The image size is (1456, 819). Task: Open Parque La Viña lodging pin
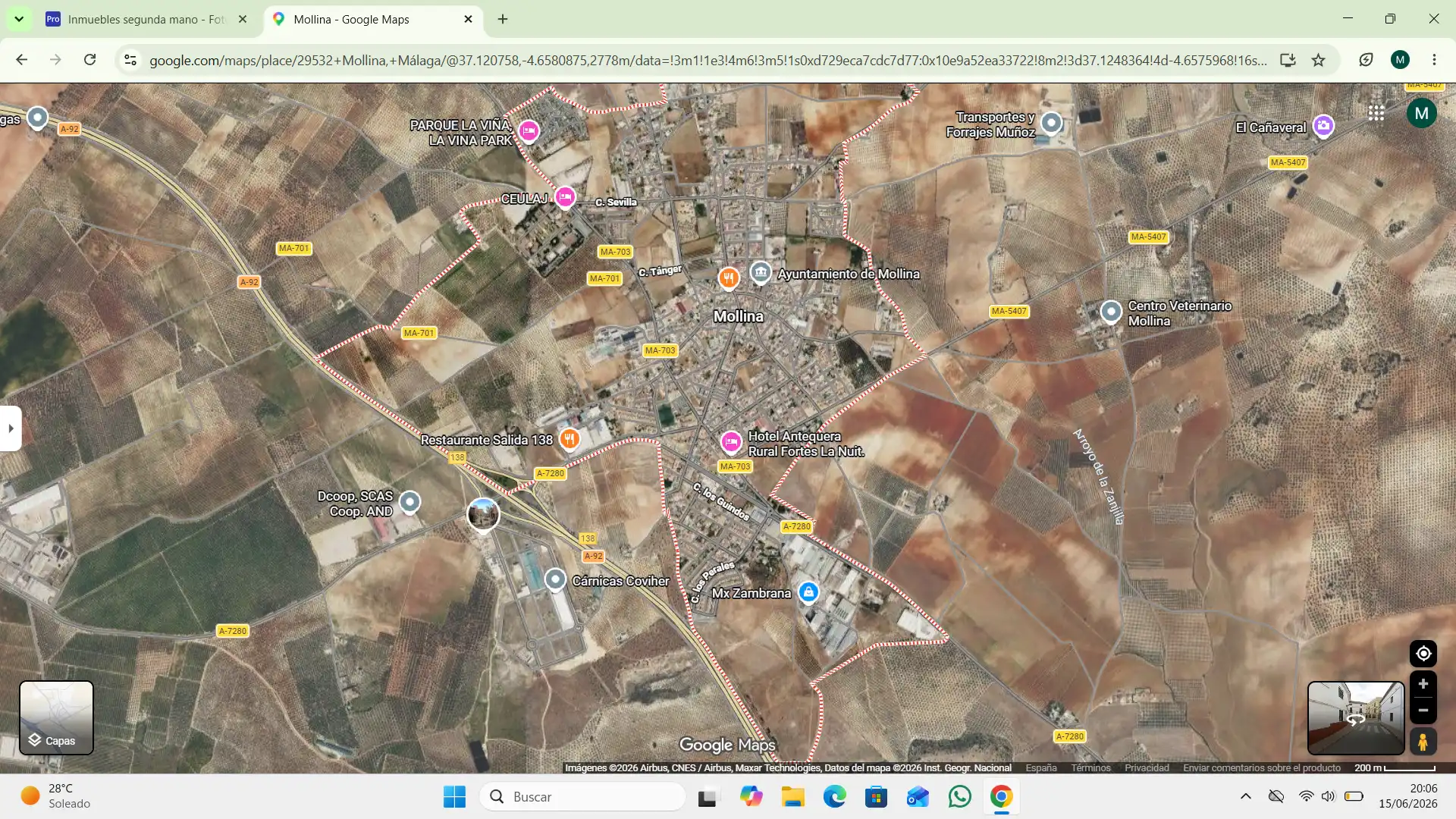[x=529, y=131]
